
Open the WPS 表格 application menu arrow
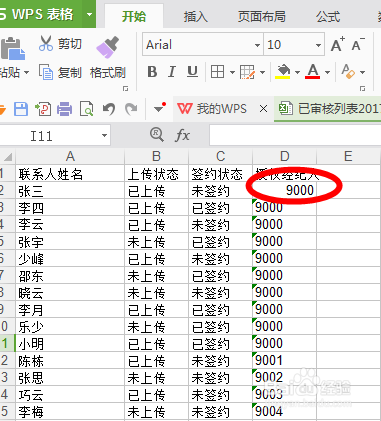click(x=89, y=14)
